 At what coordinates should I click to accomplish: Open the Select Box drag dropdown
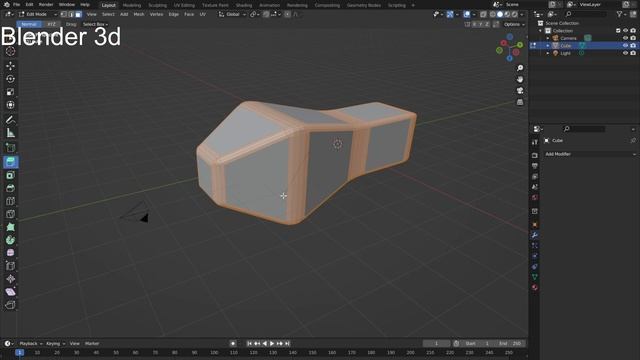[96, 24]
